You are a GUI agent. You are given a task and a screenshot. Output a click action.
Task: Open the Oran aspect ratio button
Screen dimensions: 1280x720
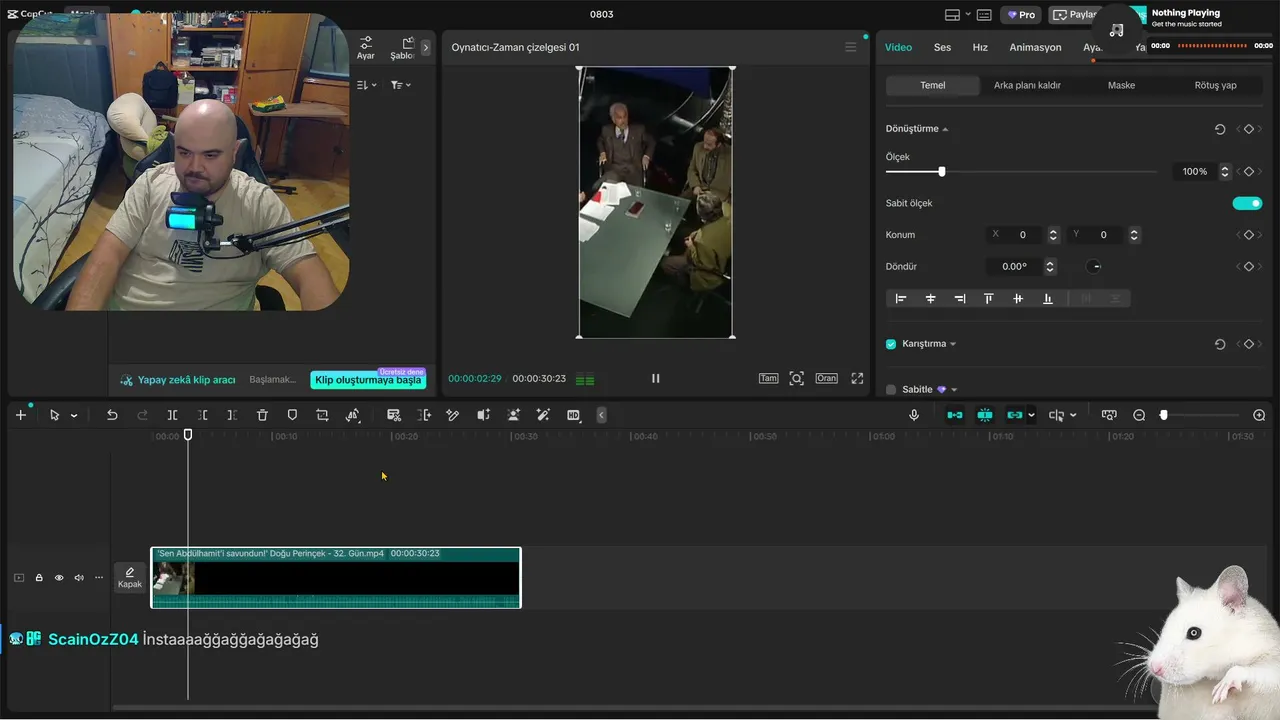(x=826, y=378)
